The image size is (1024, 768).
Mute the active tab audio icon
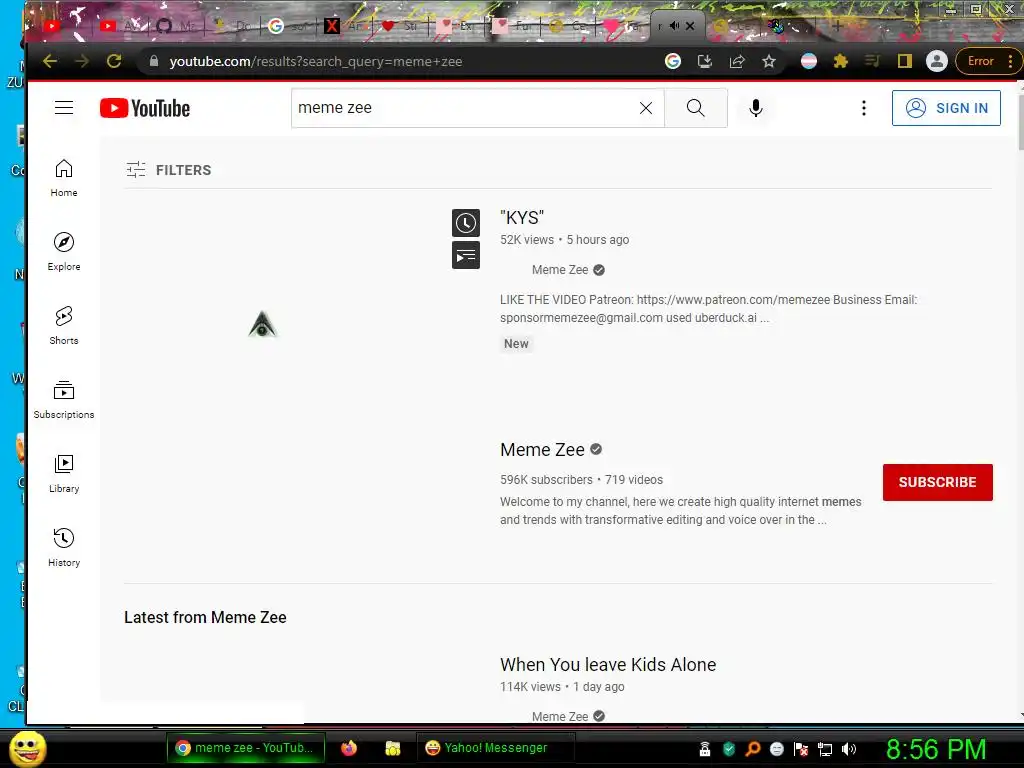click(675, 26)
